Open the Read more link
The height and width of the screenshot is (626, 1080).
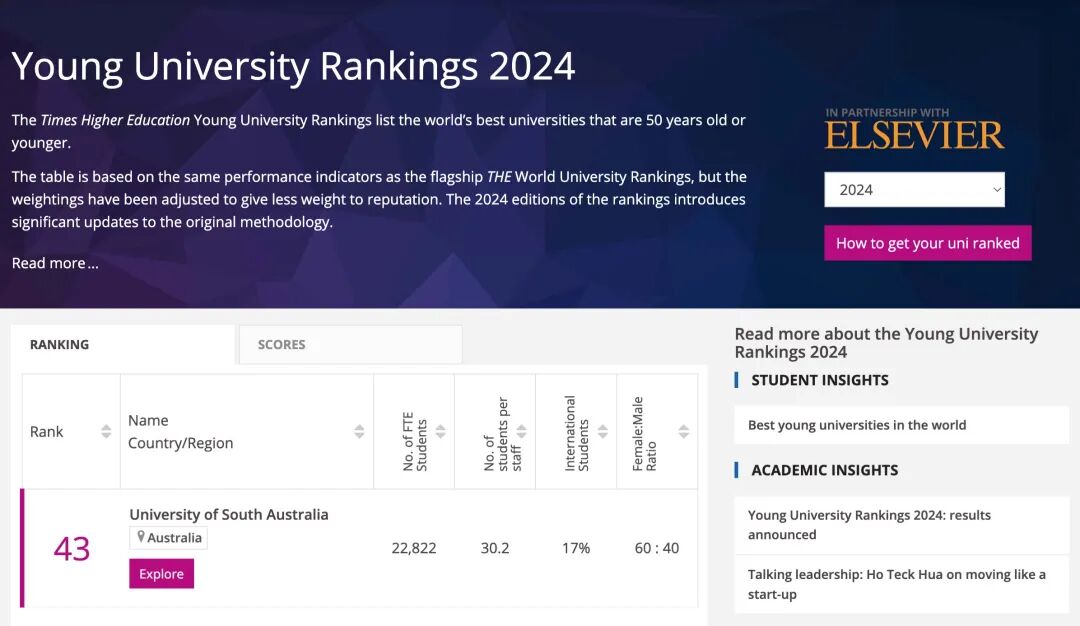point(55,263)
